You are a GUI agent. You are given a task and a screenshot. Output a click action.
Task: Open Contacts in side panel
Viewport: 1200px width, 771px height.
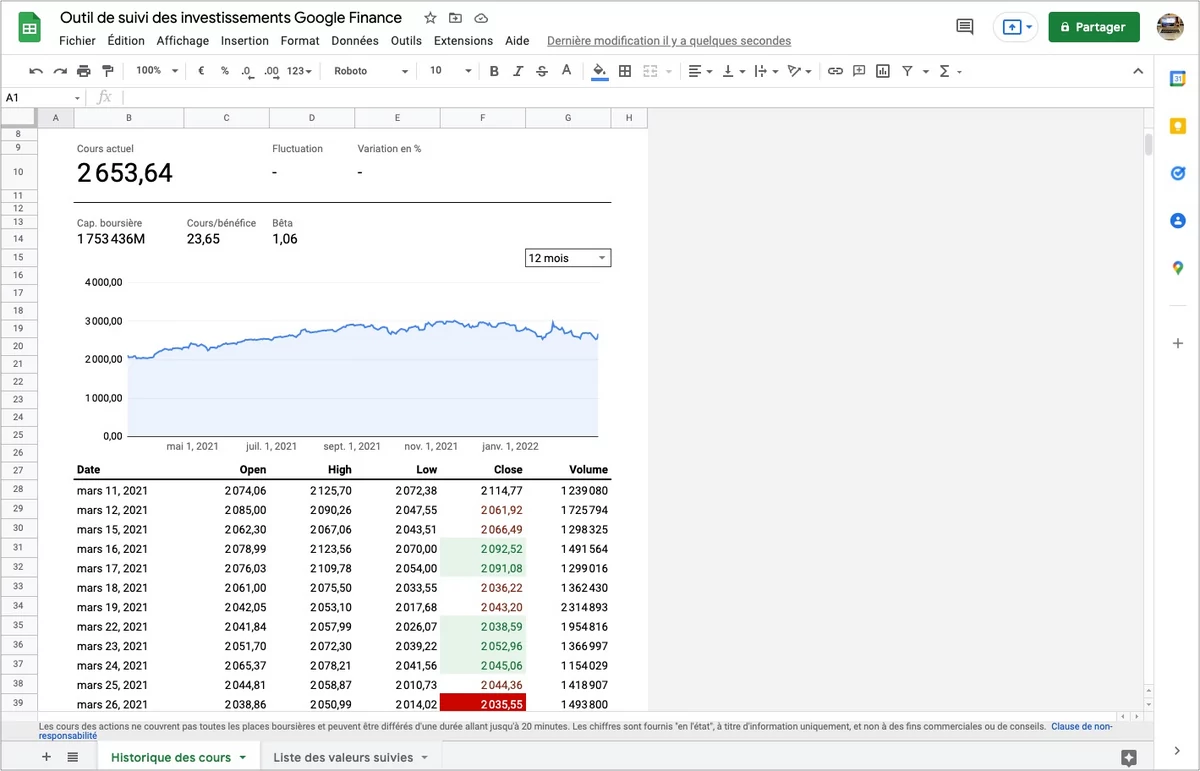tap(1178, 220)
